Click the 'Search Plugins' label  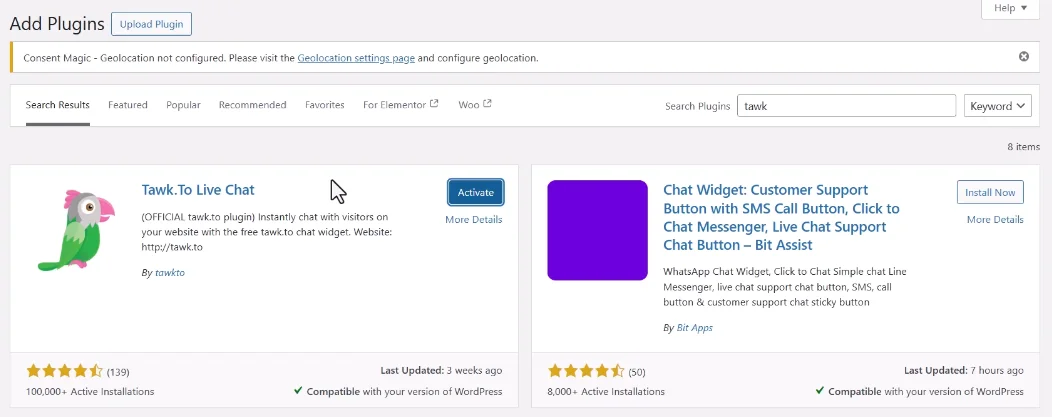click(697, 106)
